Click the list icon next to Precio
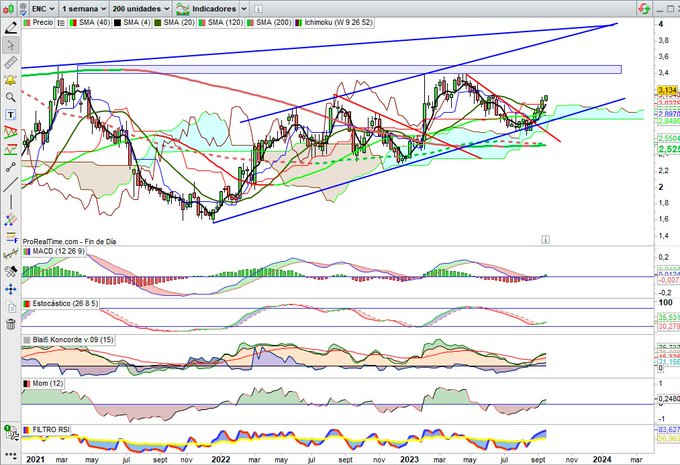This screenshot has height=465, width=680. tap(61, 23)
